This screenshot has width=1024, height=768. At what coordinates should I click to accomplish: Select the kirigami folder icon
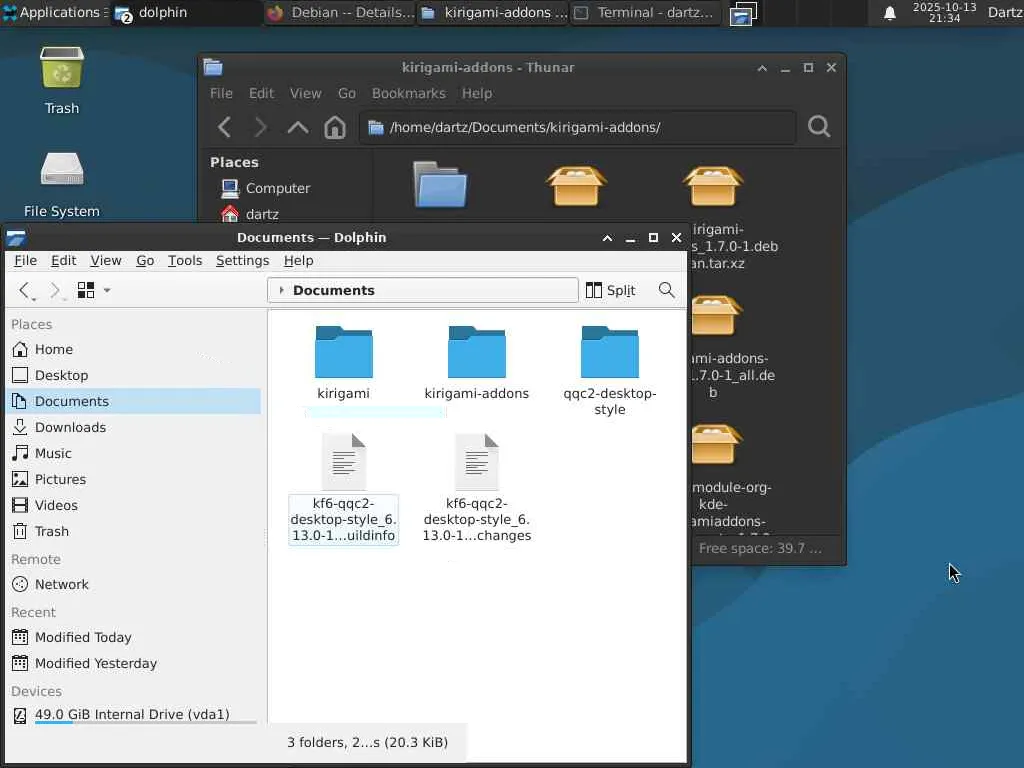344,352
